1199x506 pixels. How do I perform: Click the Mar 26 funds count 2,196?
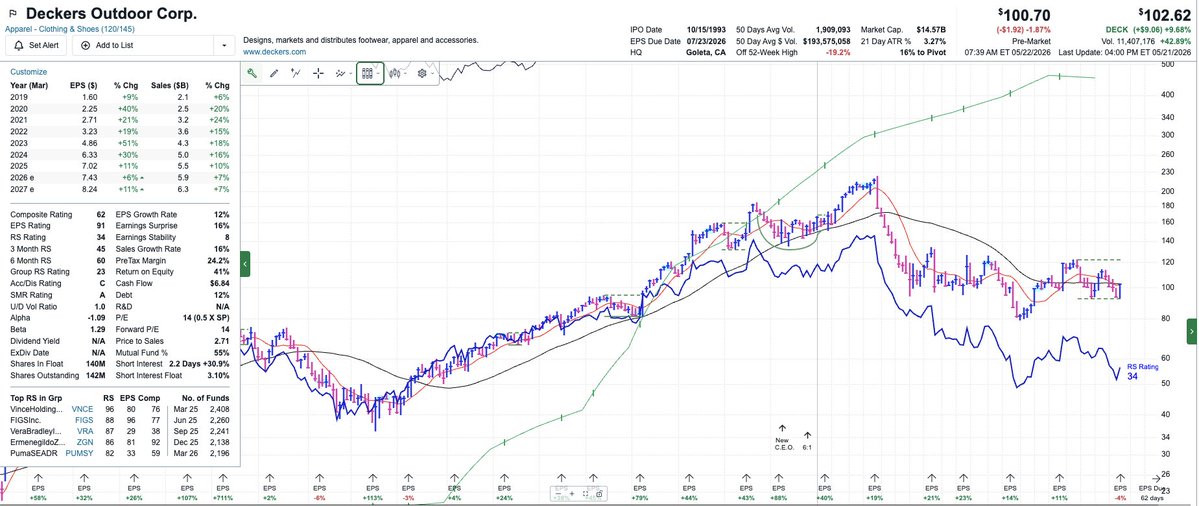[x=219, y=452]
